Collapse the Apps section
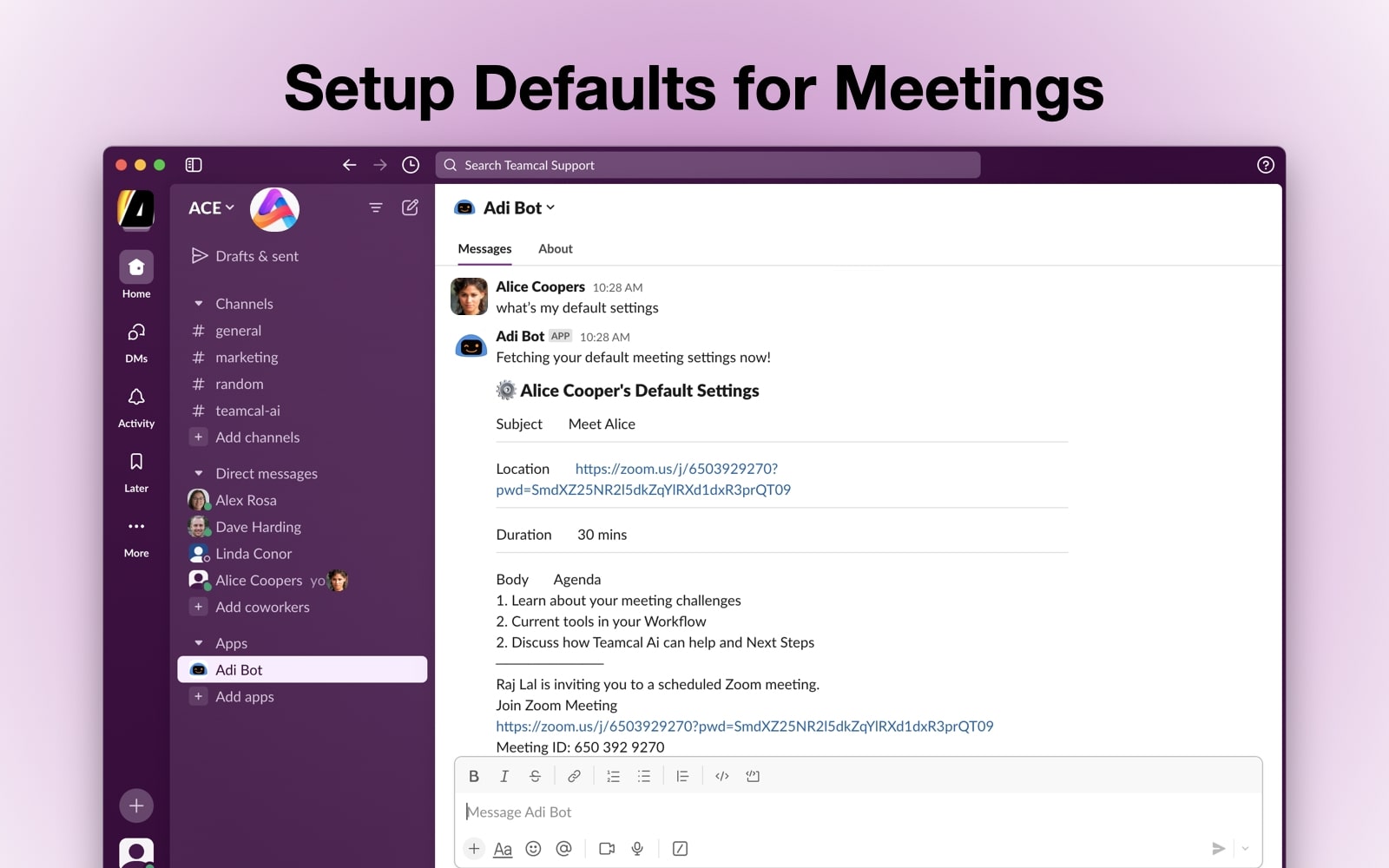 pyautogui.click(x=198, y=643)
